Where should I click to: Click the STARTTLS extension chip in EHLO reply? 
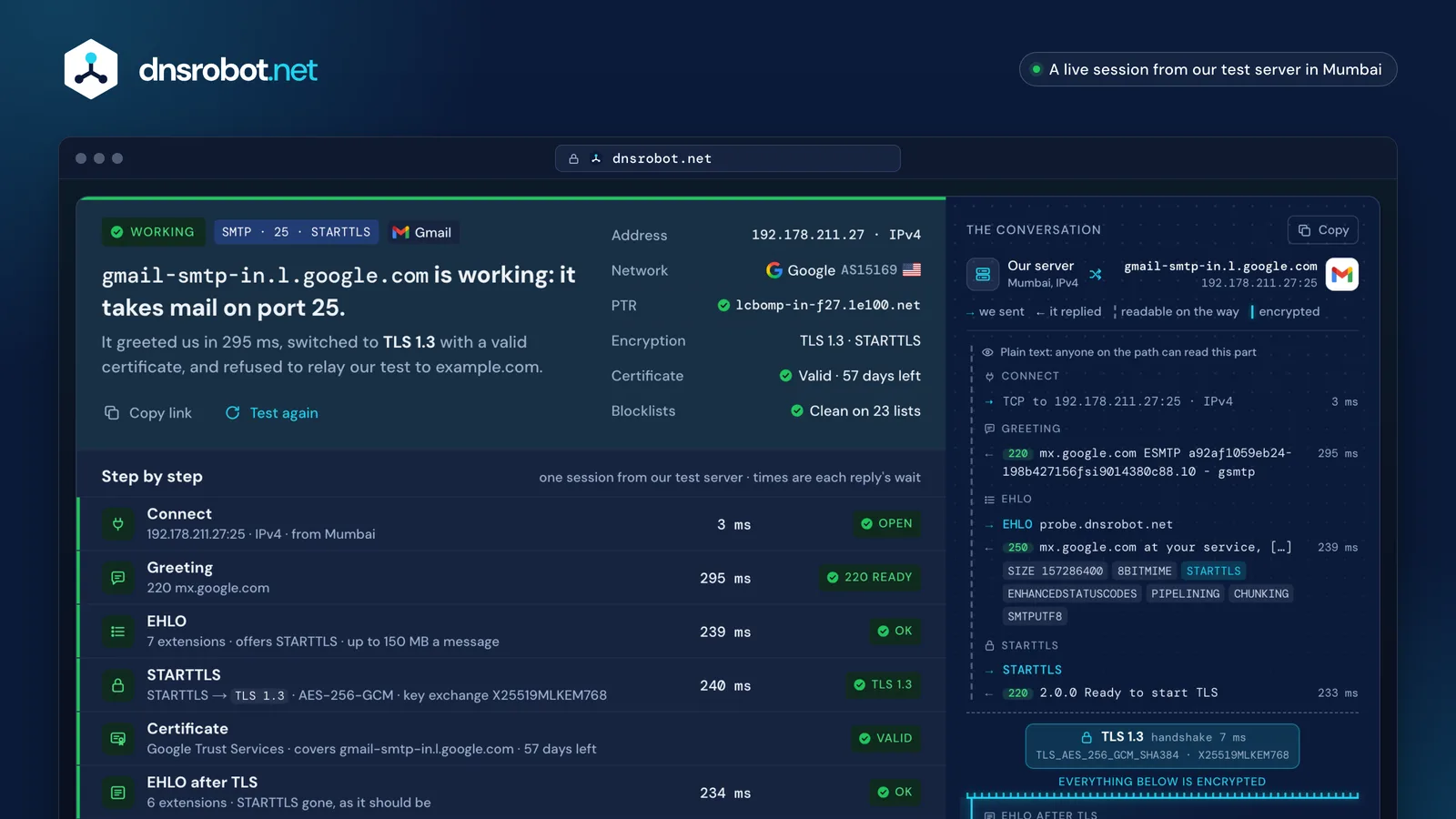(x=1213, y=571)
